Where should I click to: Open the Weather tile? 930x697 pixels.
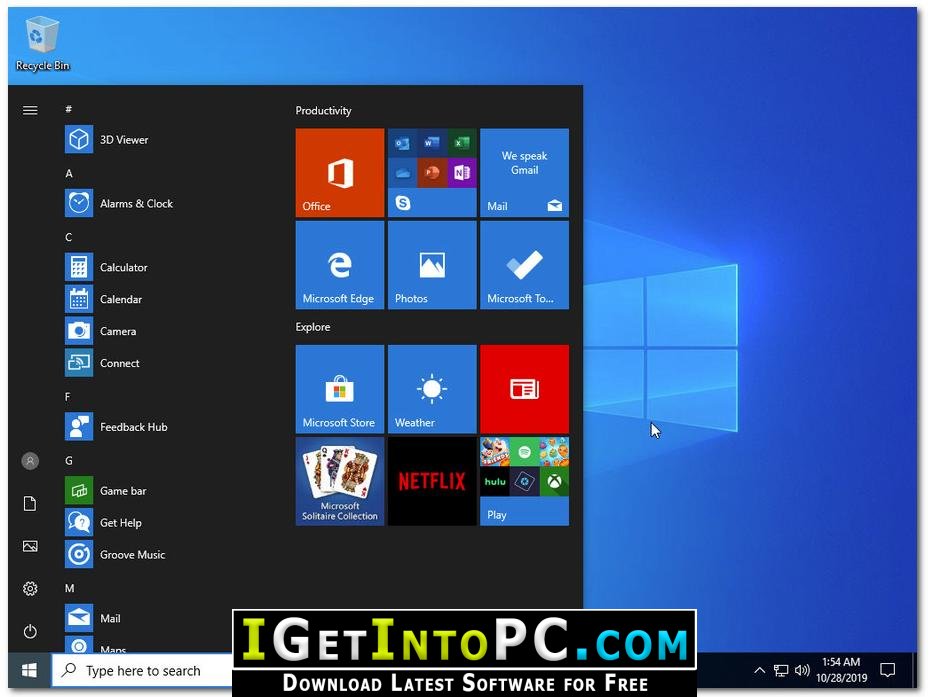point(432,389)
